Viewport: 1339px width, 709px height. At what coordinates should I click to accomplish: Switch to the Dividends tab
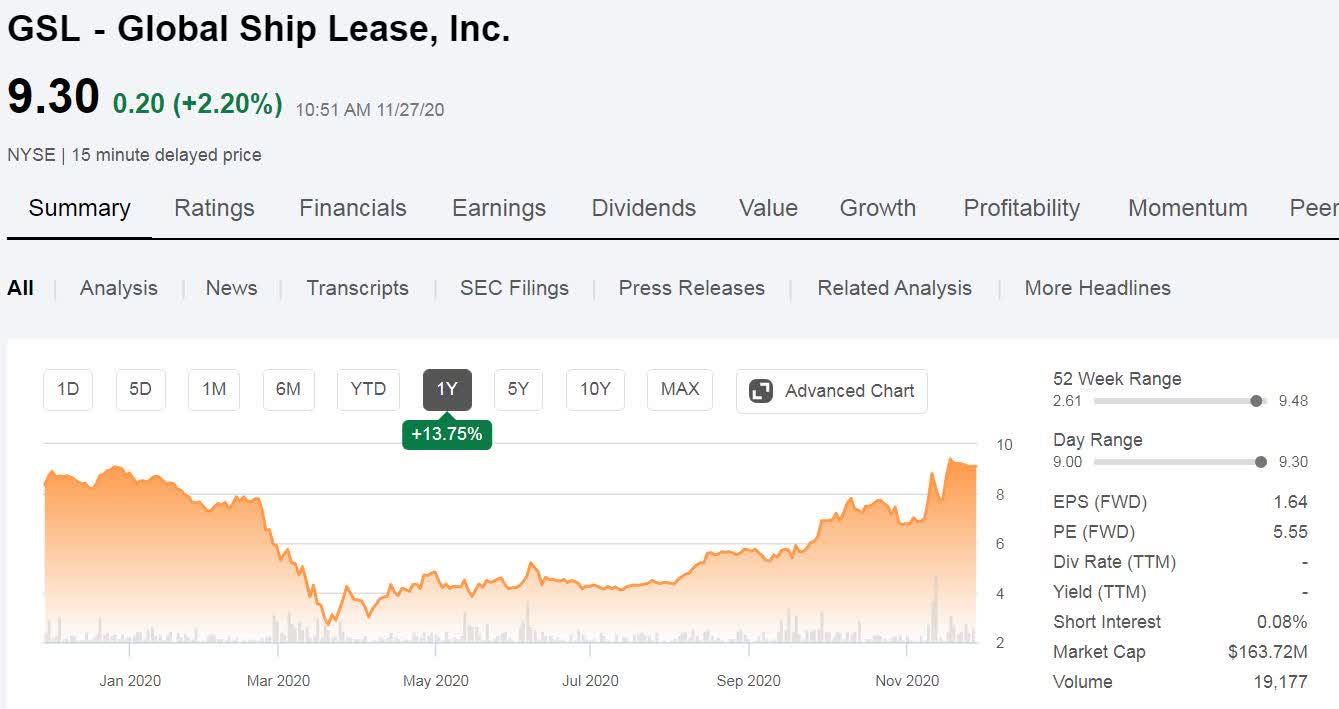pyautogui.click(x=643, y=208)
